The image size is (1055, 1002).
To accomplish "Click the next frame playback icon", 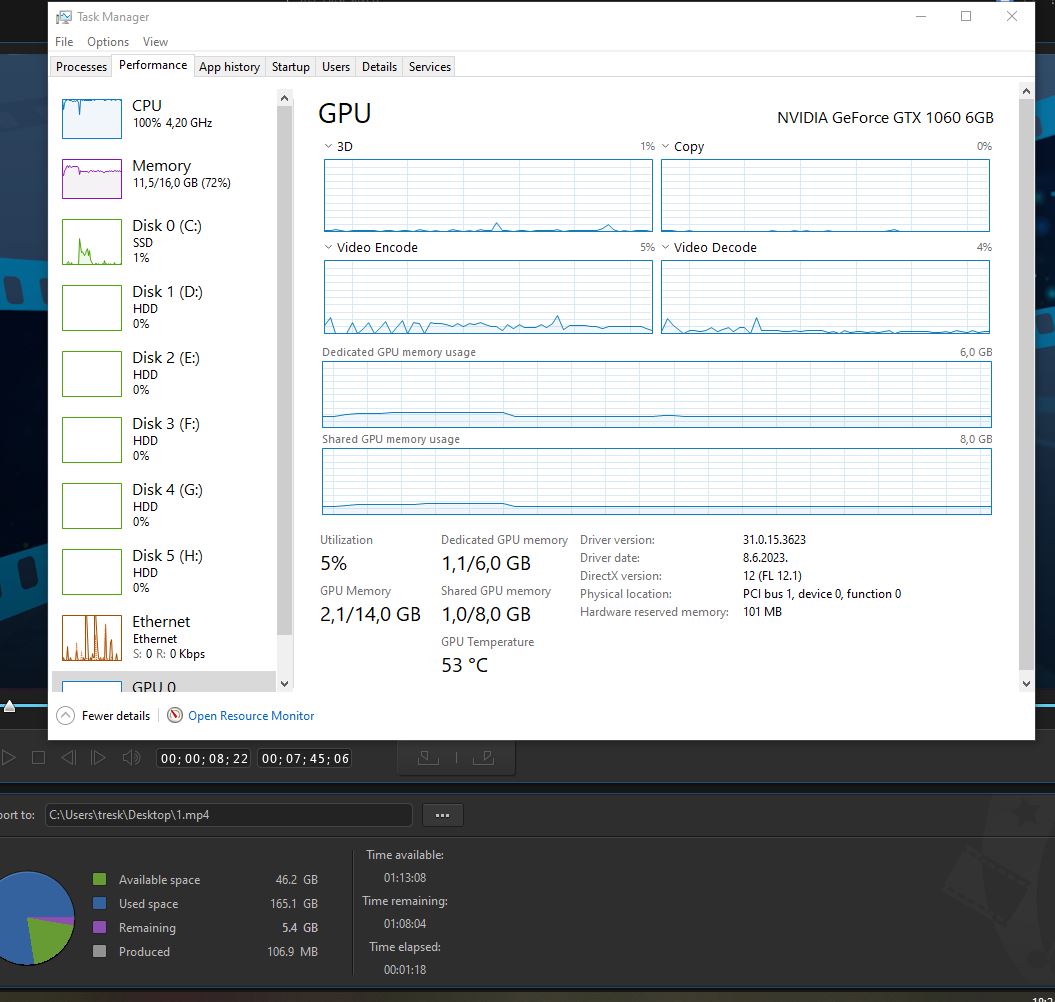I will 99,758.
